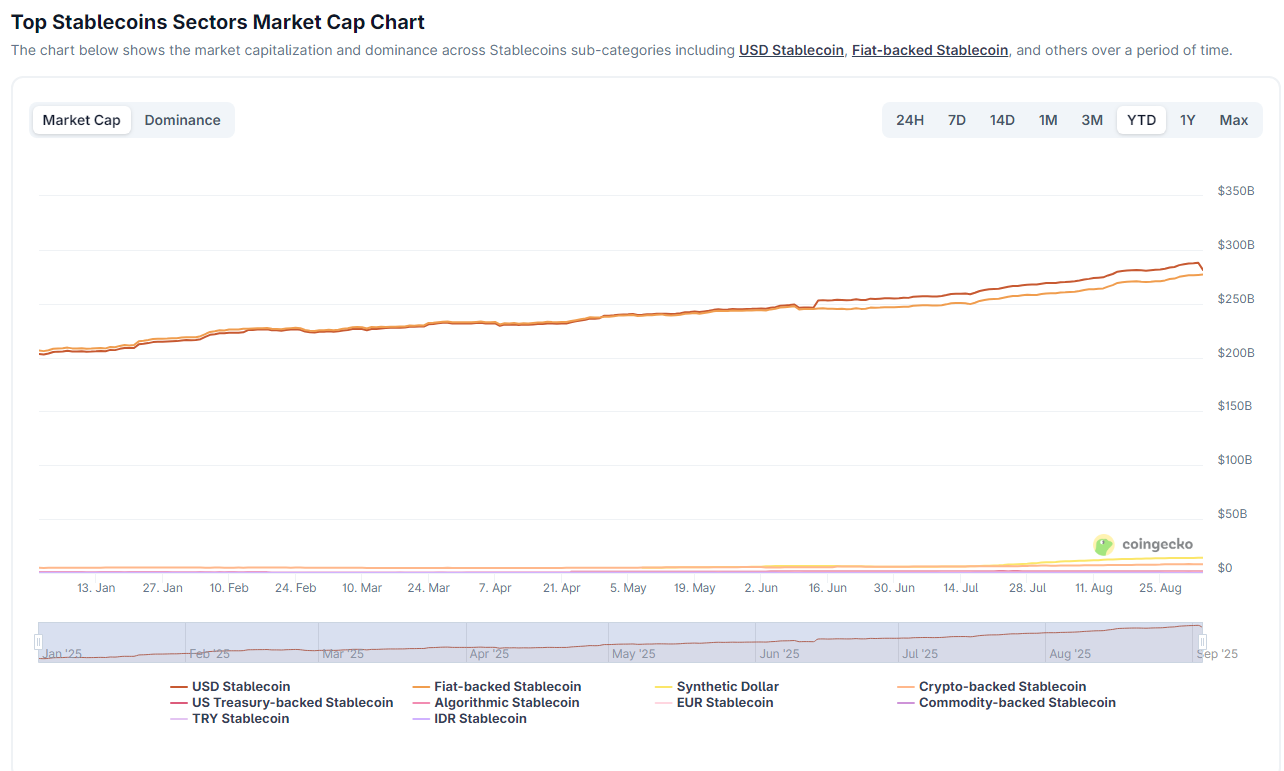Select the 1Y time range
Screen dimensions: 1284x771
(x=1187, y=120)
